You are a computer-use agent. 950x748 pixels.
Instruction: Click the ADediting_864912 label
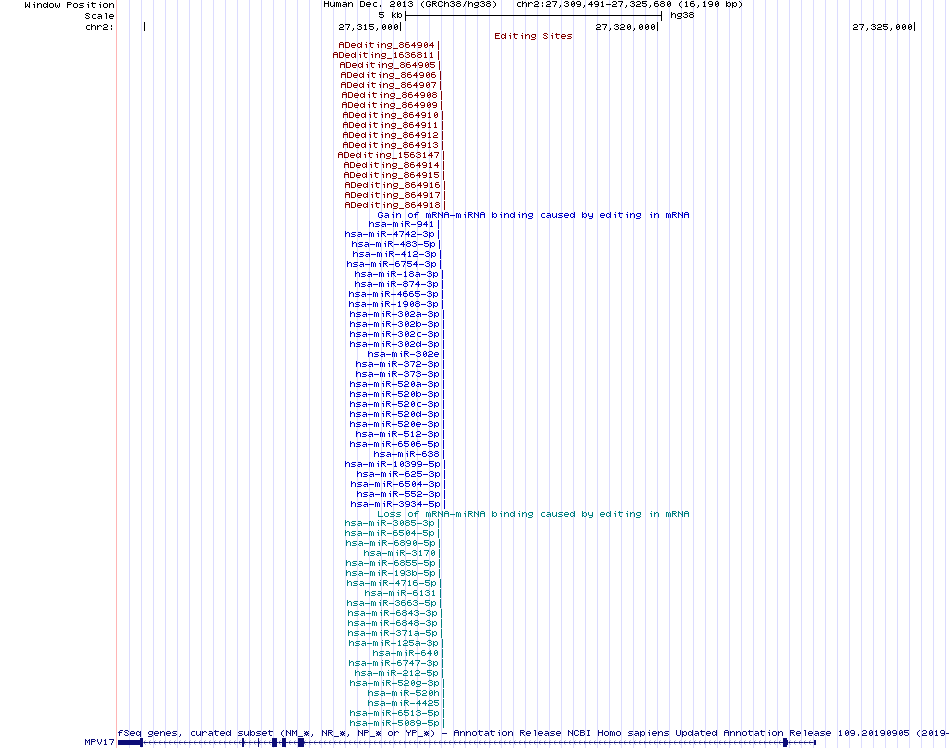click(391, 135)
